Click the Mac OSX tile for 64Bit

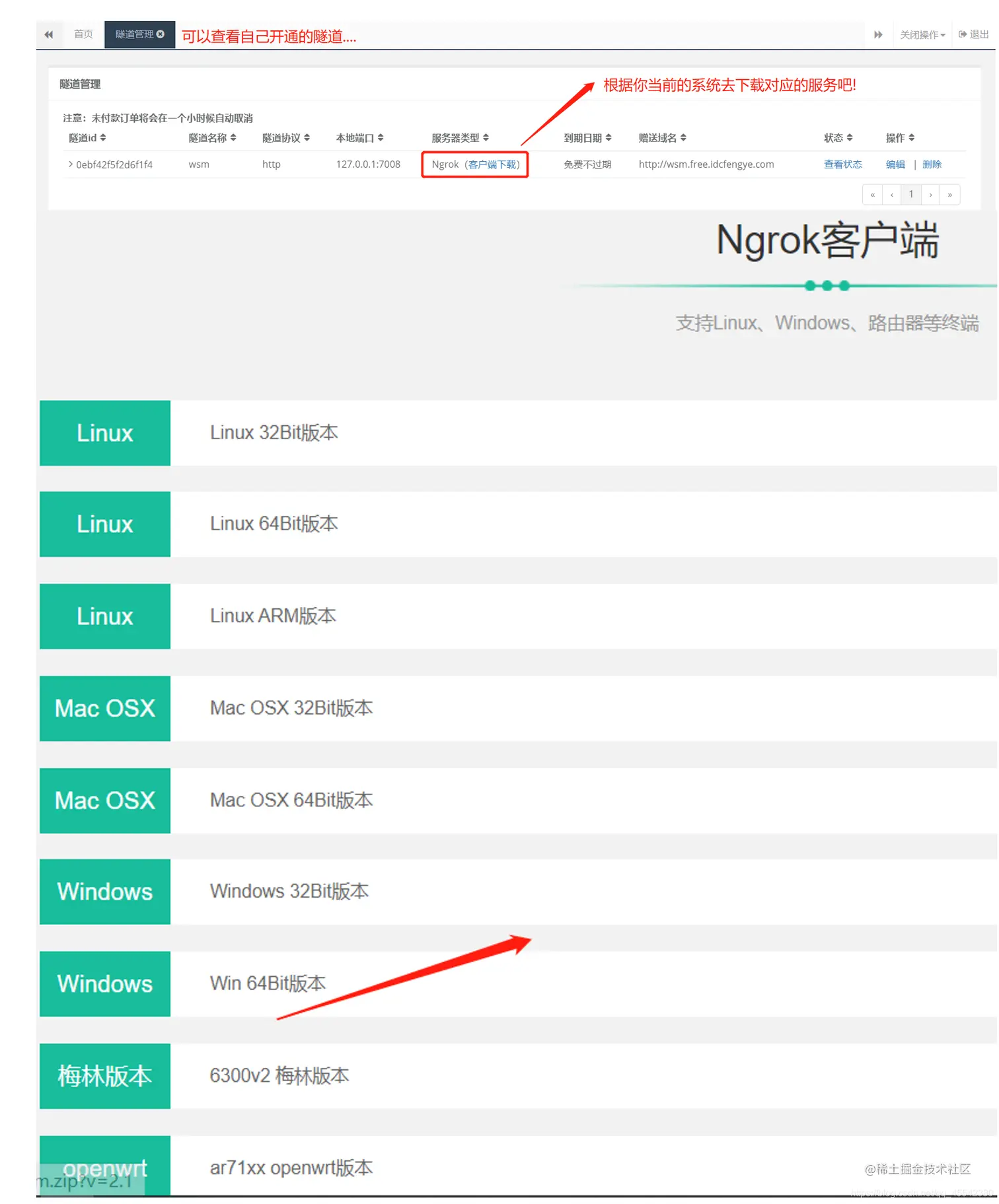pos(105,800)
